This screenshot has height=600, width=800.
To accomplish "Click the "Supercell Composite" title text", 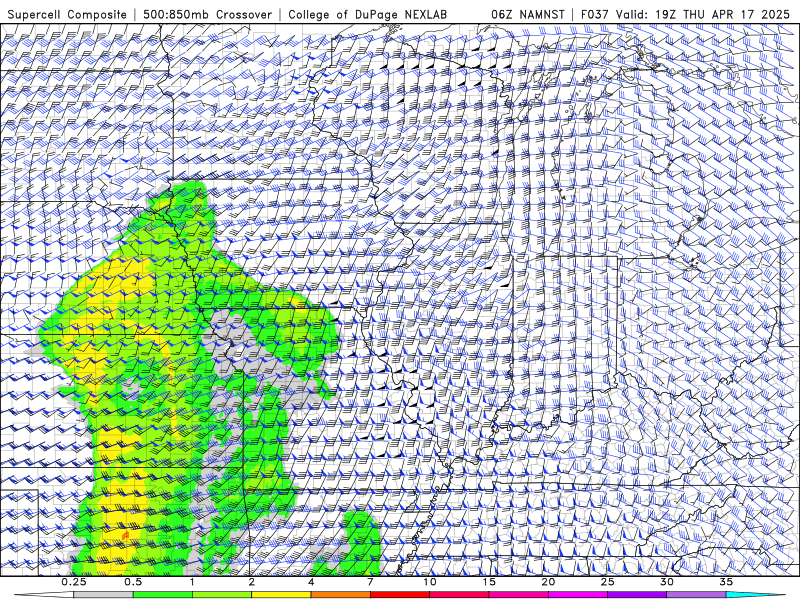I will click(x=67, y=15).
